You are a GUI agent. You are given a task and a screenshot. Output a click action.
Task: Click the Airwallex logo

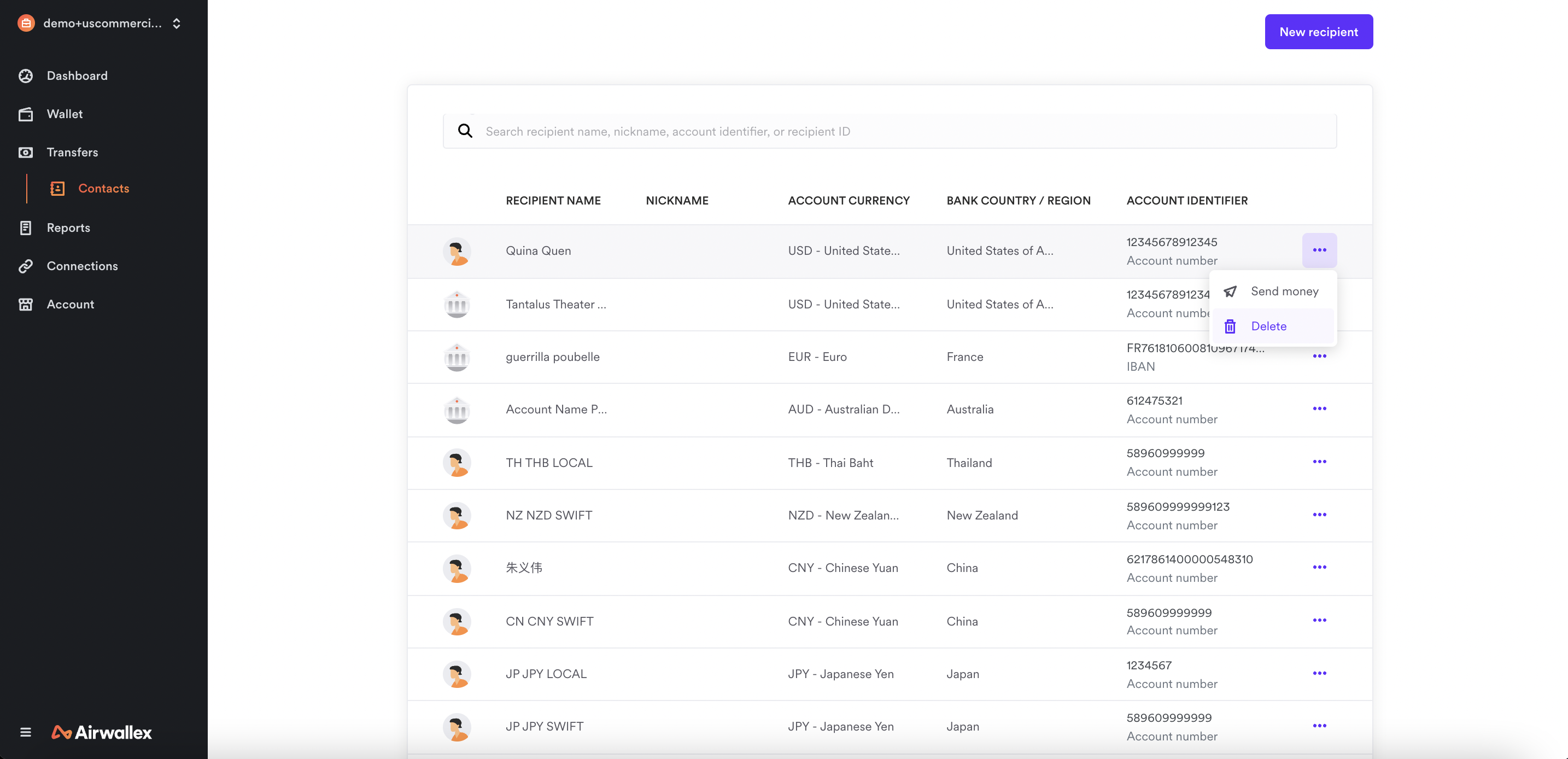(102, 732)
